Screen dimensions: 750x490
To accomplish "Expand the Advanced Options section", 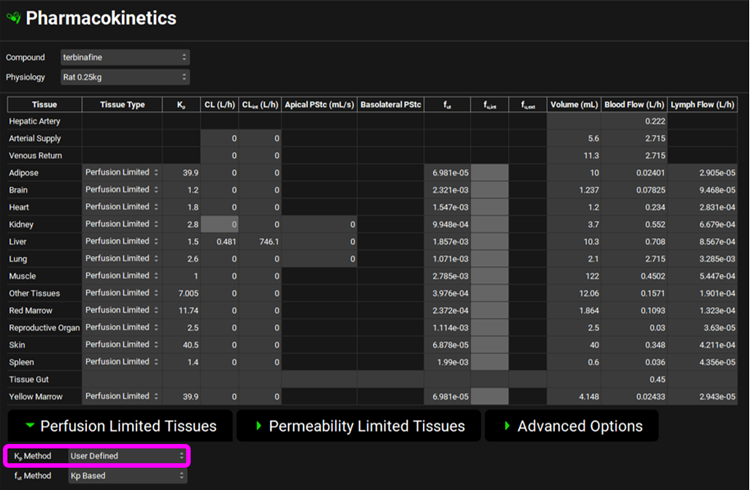I will tap(571, 426).
